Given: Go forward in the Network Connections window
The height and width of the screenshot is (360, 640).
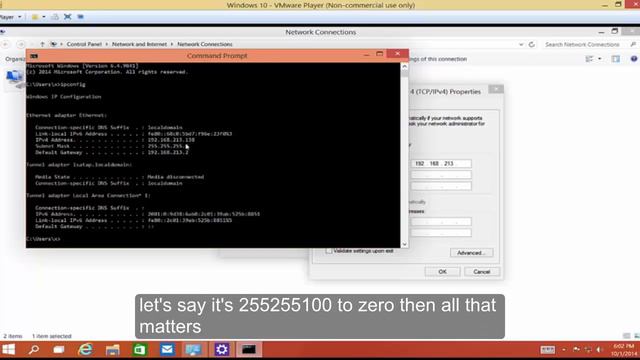Looking at the screenshot, I should pyautogui.click(x=21, y=44).
